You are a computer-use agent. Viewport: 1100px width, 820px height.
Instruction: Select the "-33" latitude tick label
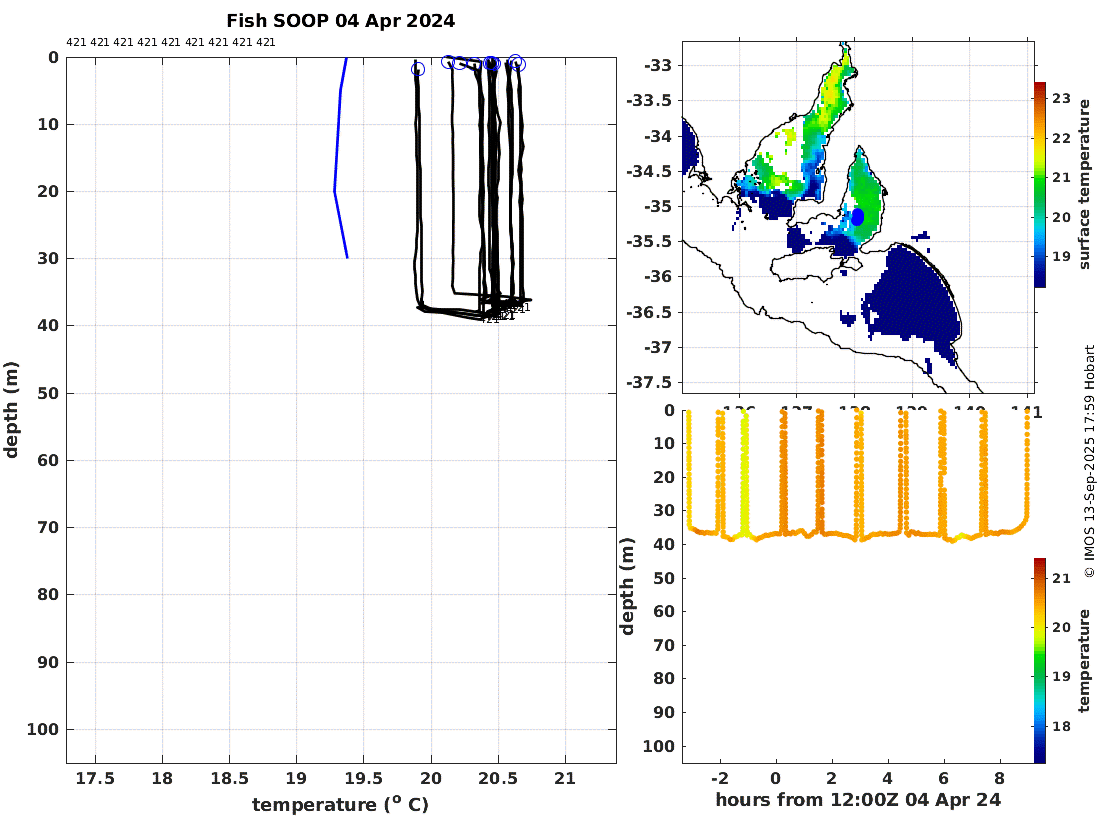tap(658, 65)
